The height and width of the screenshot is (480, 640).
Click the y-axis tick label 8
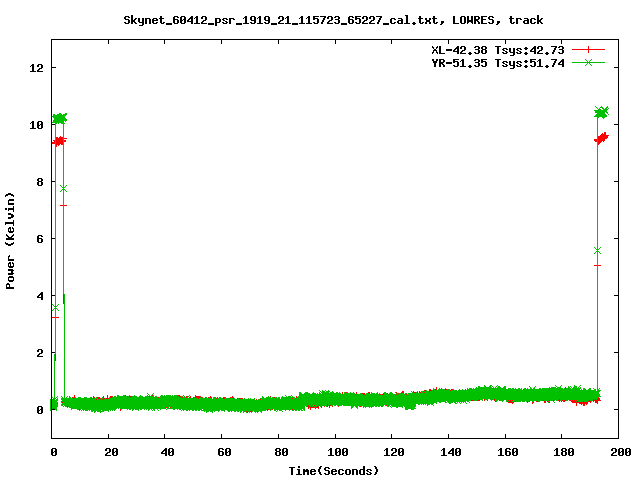(40, 182)
